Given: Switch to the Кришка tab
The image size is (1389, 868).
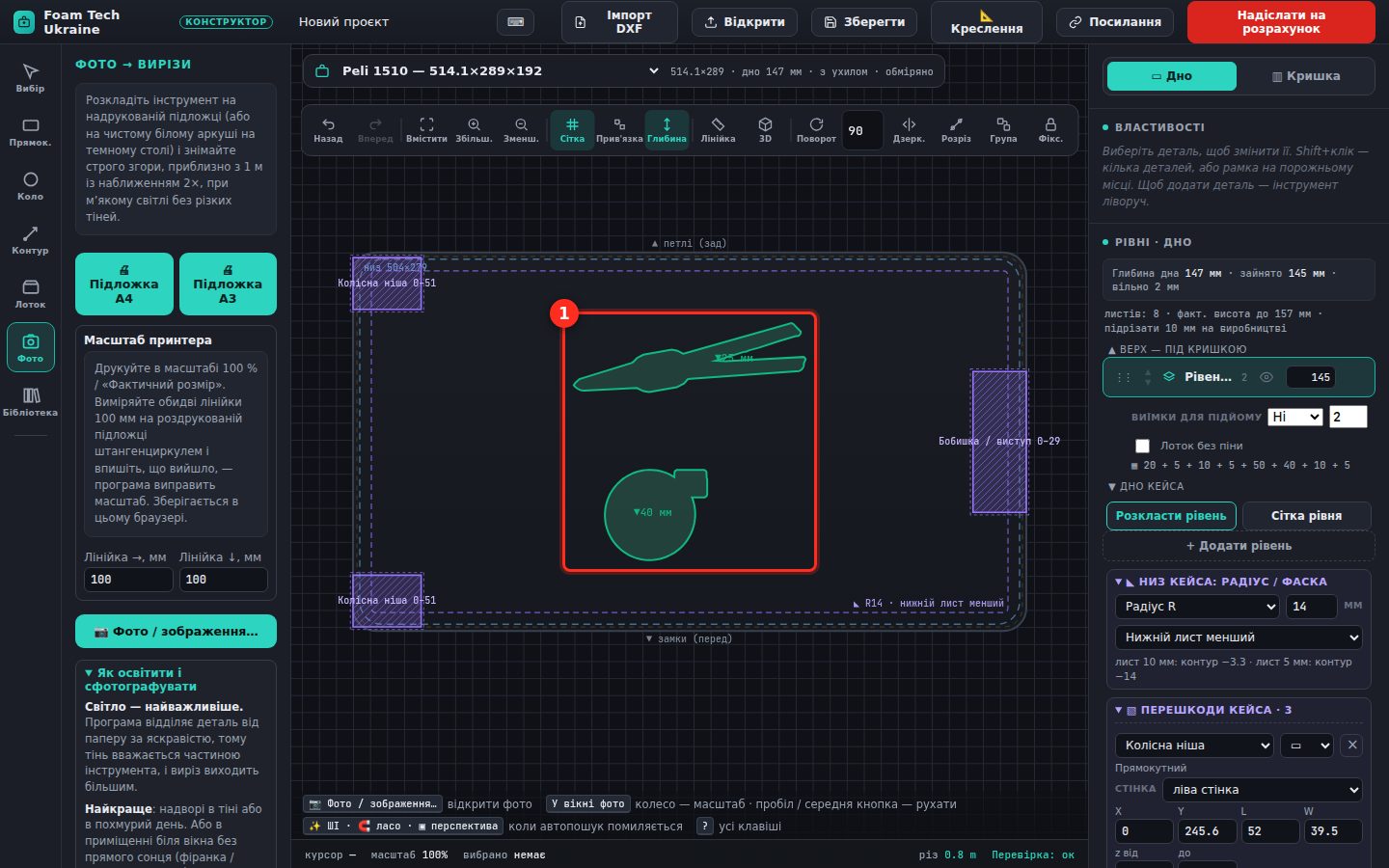Looking at the screenshot, I should coord(1306,76).
